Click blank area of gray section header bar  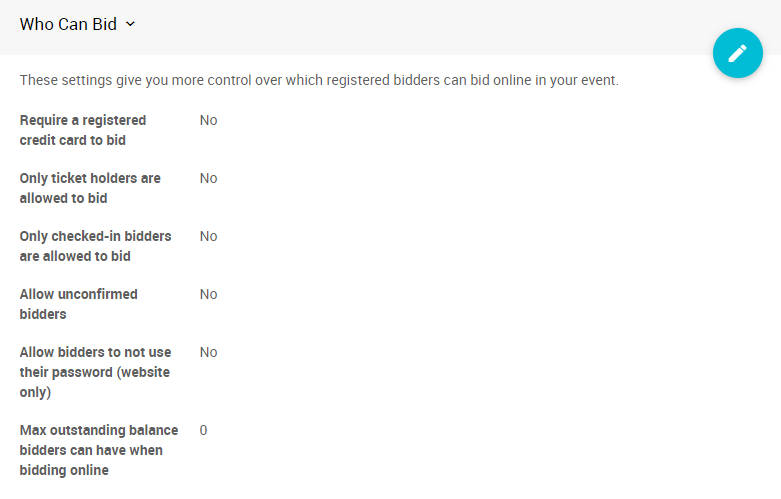coord(420,25)
